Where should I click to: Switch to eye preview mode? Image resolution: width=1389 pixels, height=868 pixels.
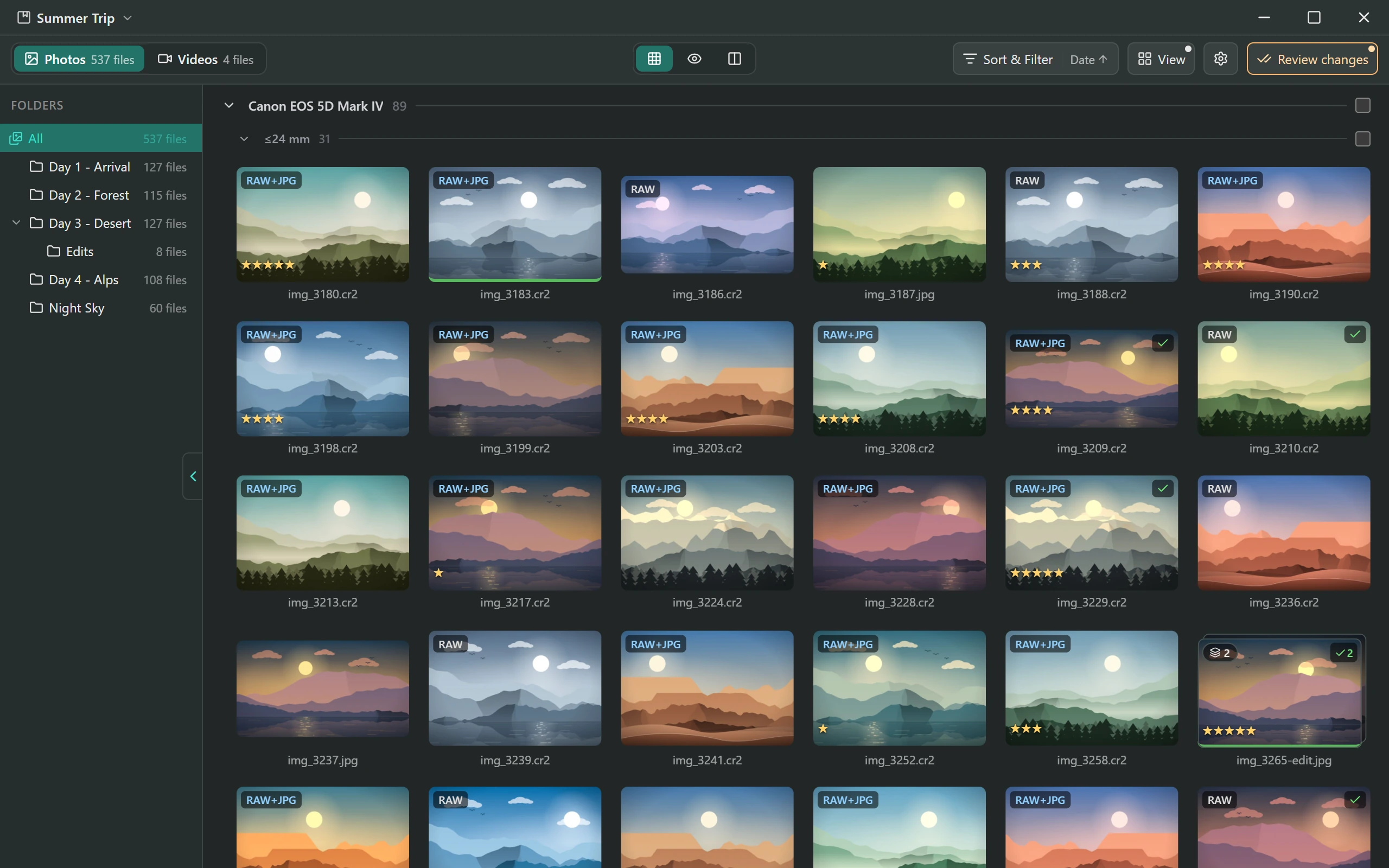pyautogui.click(x=694, y=59)
